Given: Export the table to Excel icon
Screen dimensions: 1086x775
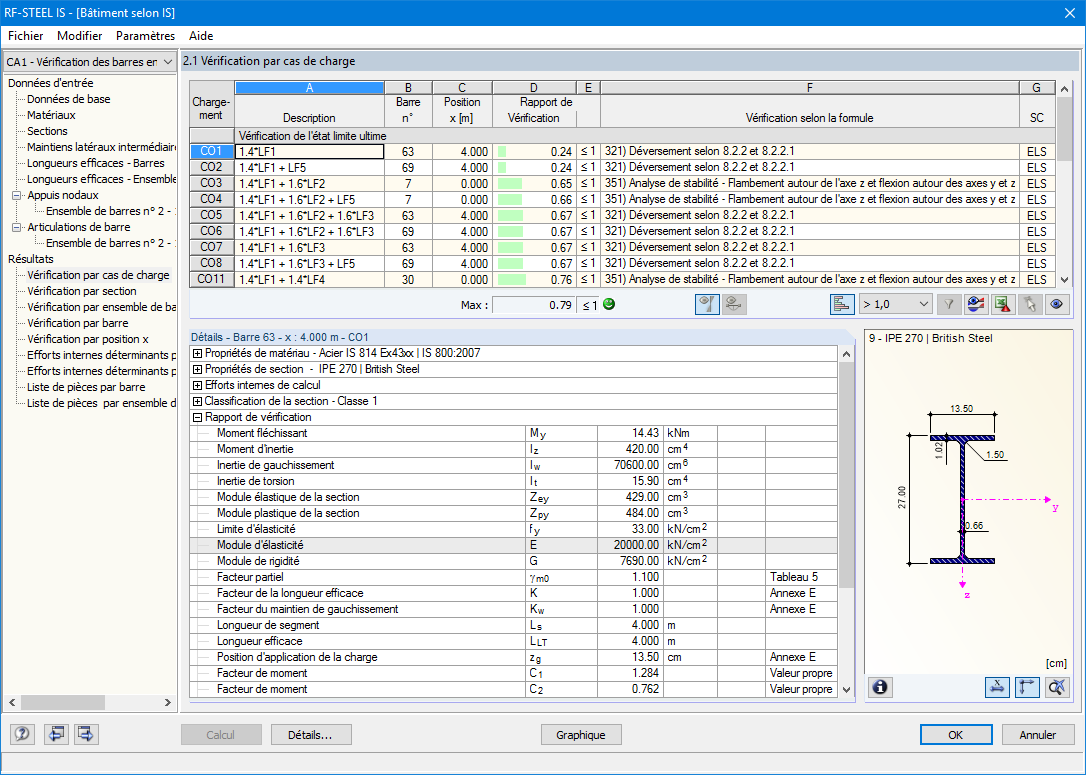Looking at the screenshot, I should click(1002, 304).
